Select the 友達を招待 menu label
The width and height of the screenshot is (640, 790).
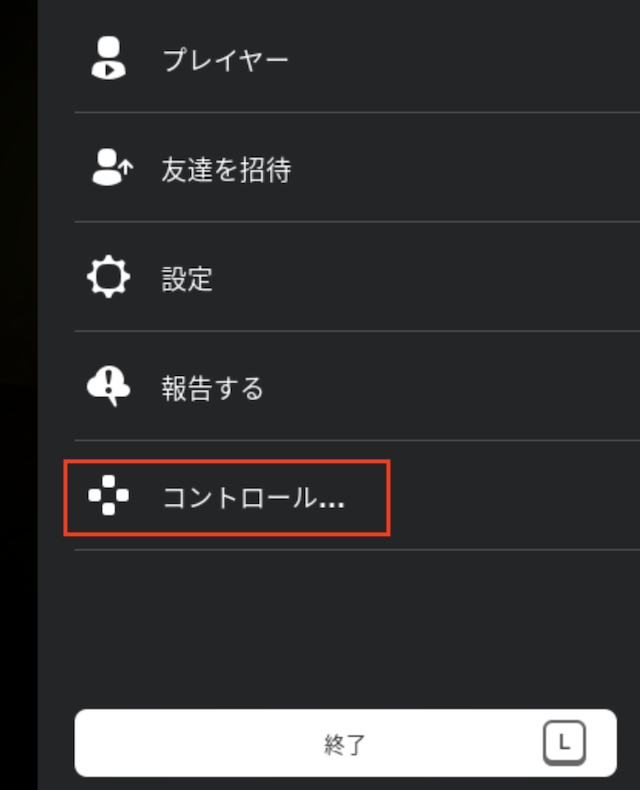pyautogui.click(x=226, y=170)
